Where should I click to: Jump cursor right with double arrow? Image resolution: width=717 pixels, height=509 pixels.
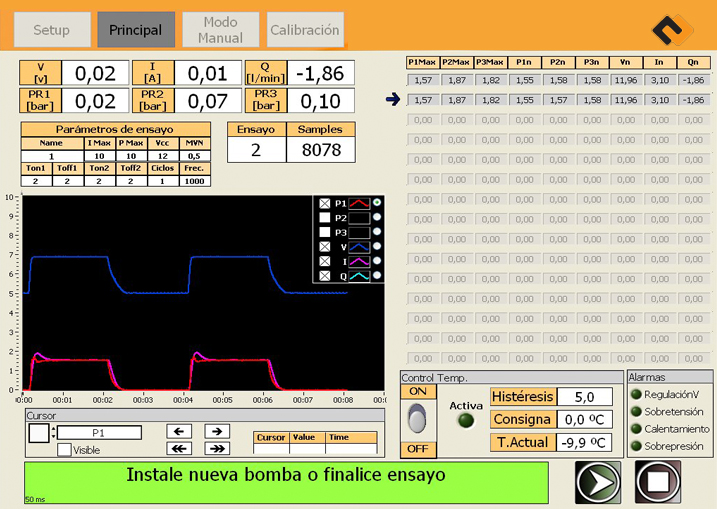[217, 449]
